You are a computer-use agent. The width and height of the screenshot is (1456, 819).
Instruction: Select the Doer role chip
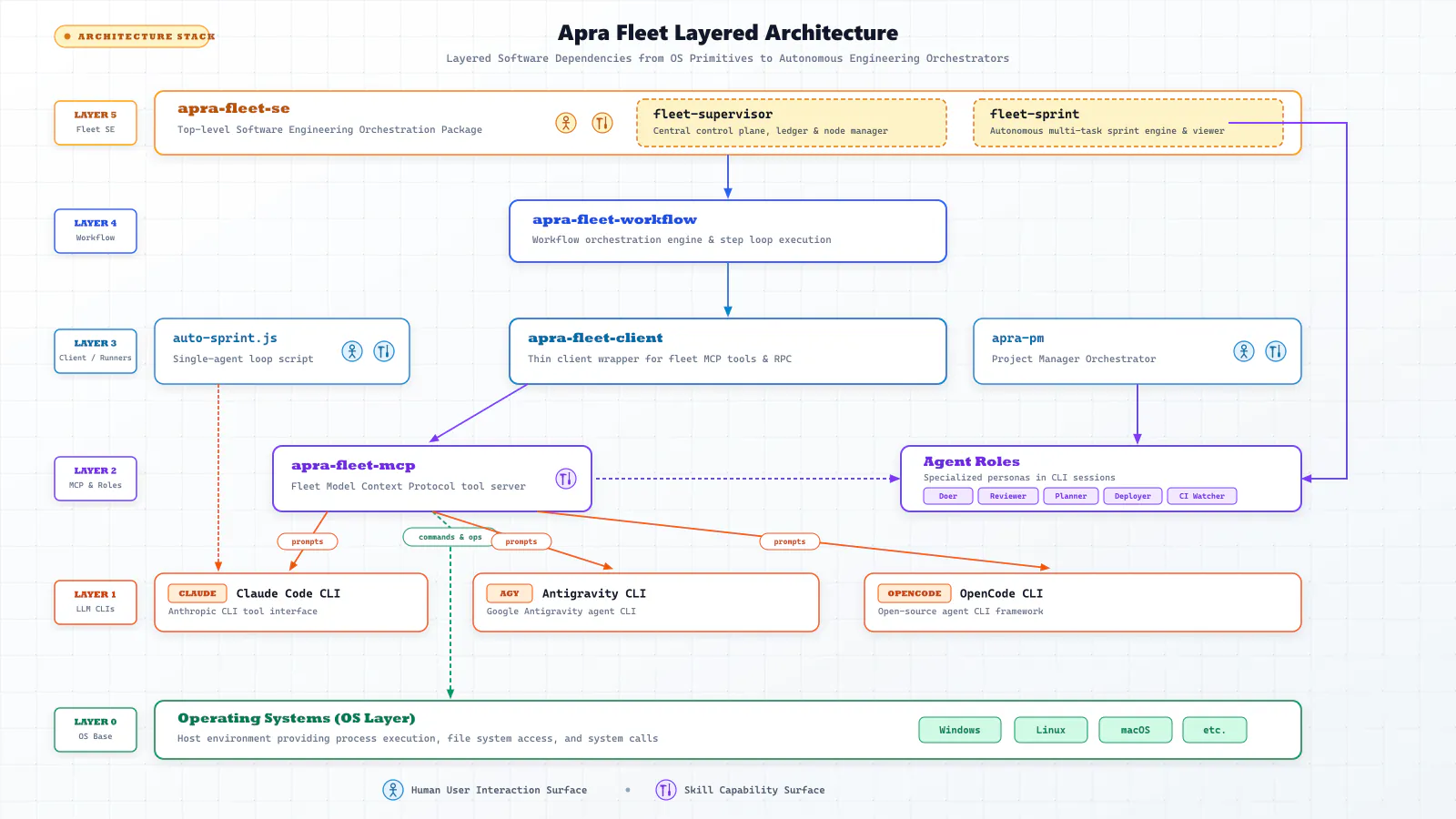(948, 496)
